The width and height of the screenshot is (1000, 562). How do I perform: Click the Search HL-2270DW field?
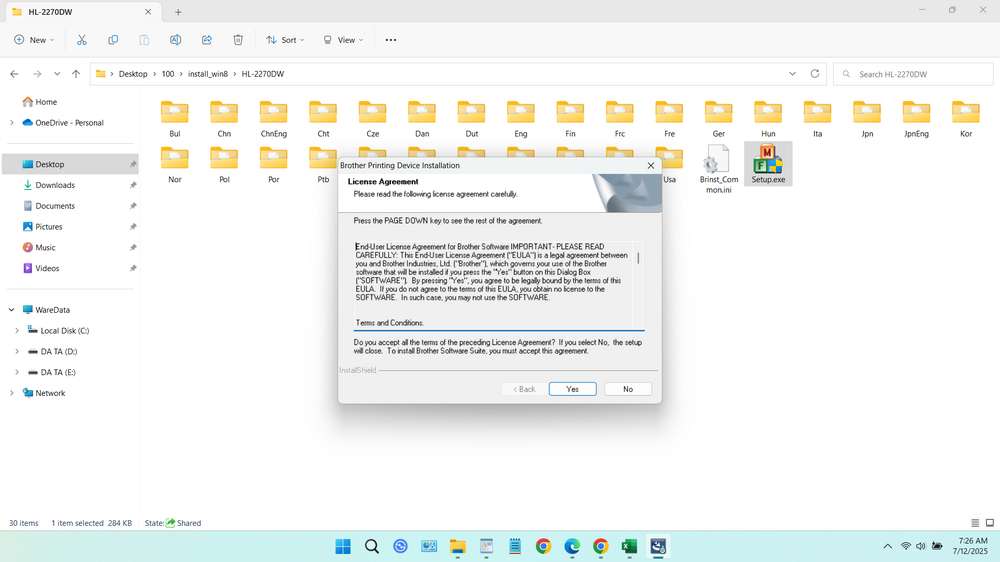coord(913,74)
